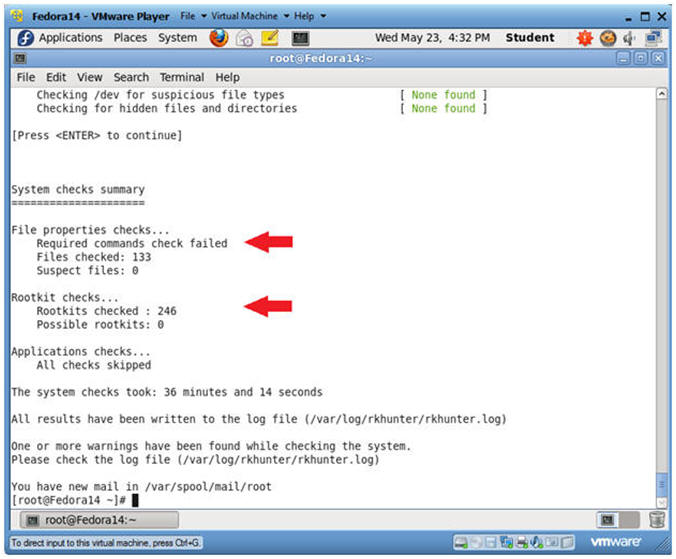Open the Evolution mail launcher icon

[244, 38]
